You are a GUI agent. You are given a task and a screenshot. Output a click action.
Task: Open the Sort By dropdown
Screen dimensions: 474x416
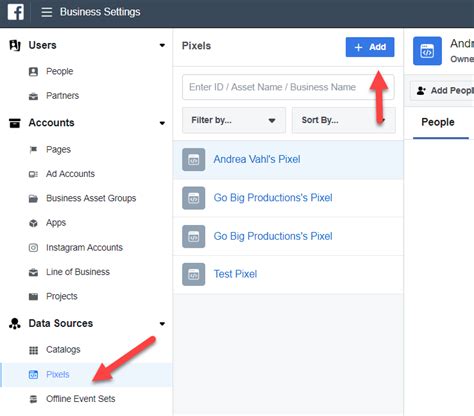(344, 120)
